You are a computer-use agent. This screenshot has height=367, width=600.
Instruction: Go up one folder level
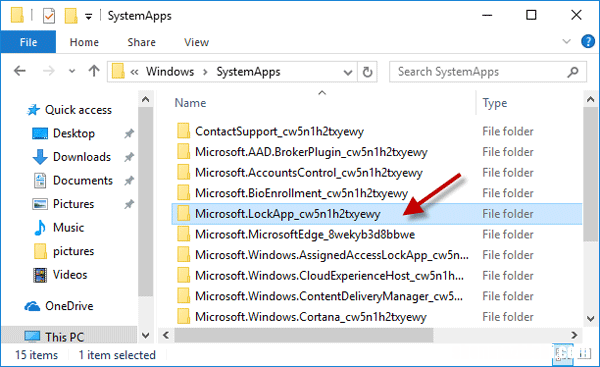click(x=94, y=71)
